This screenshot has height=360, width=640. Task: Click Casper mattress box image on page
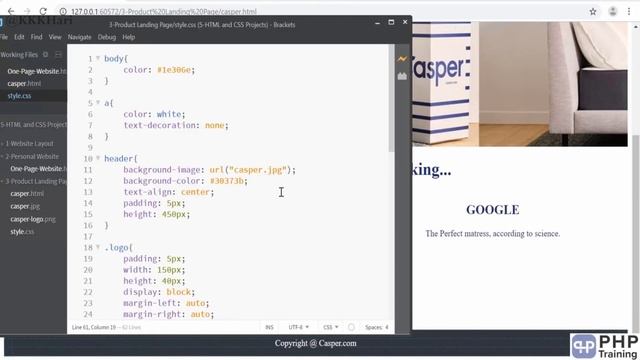click(441, 84)
